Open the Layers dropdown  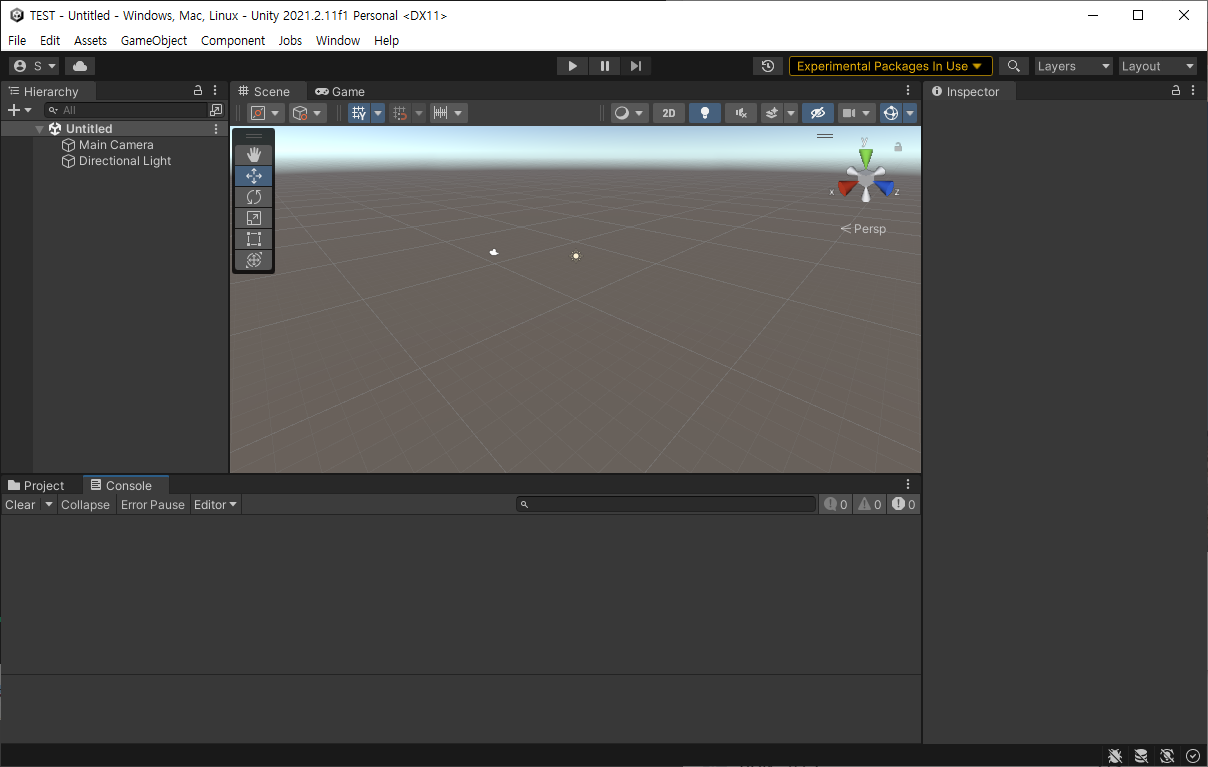(1074, 66)
